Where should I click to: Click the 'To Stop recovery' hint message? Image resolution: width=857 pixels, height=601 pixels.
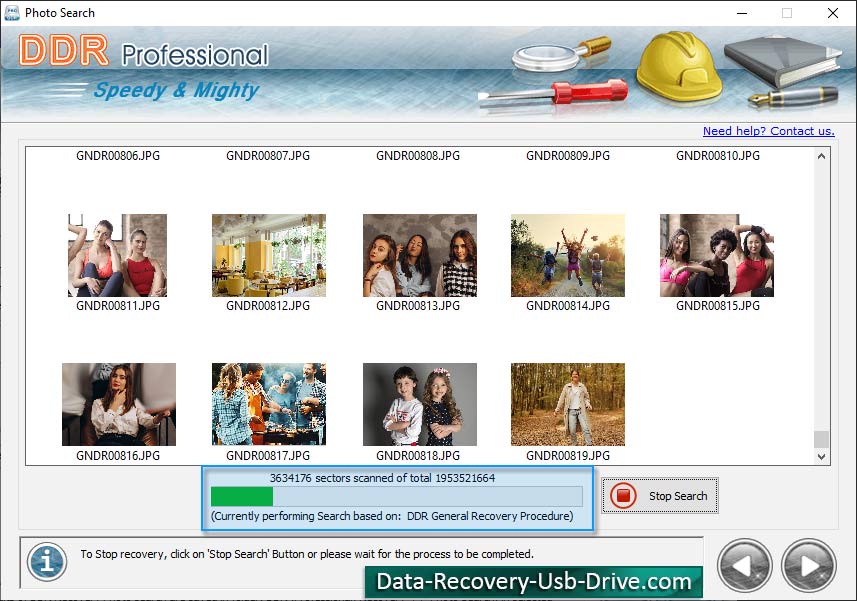(307, 554)
